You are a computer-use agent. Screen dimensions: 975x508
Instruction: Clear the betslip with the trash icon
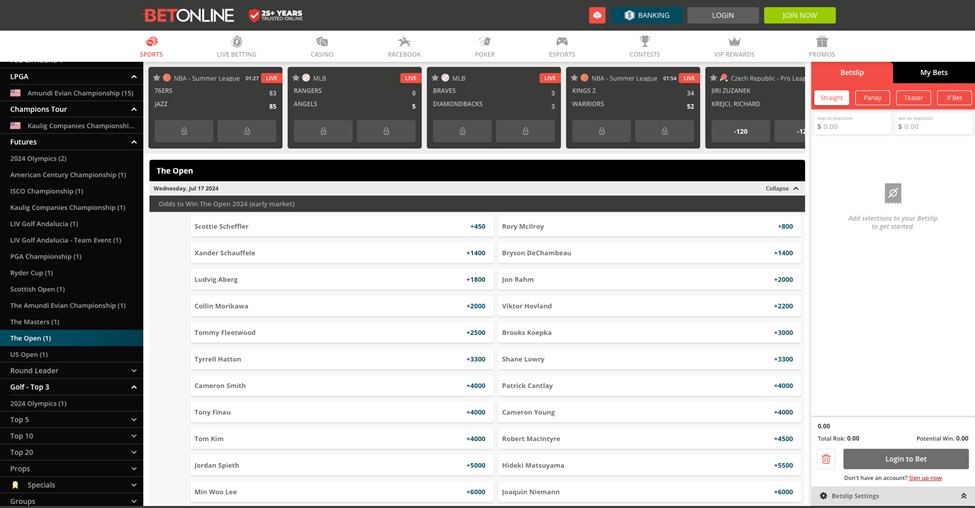coord(826,459)
